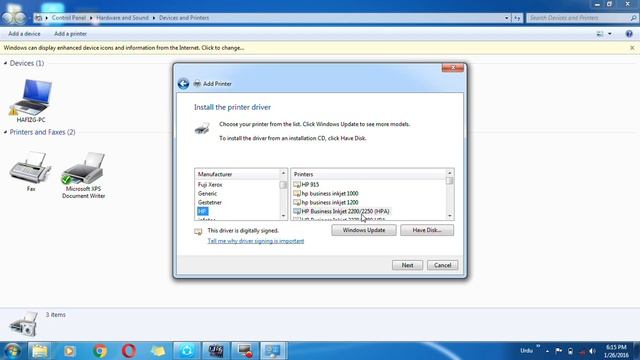
Task: Select HP 915 printer
Action: pyautogui.click(x=310, y=185)
